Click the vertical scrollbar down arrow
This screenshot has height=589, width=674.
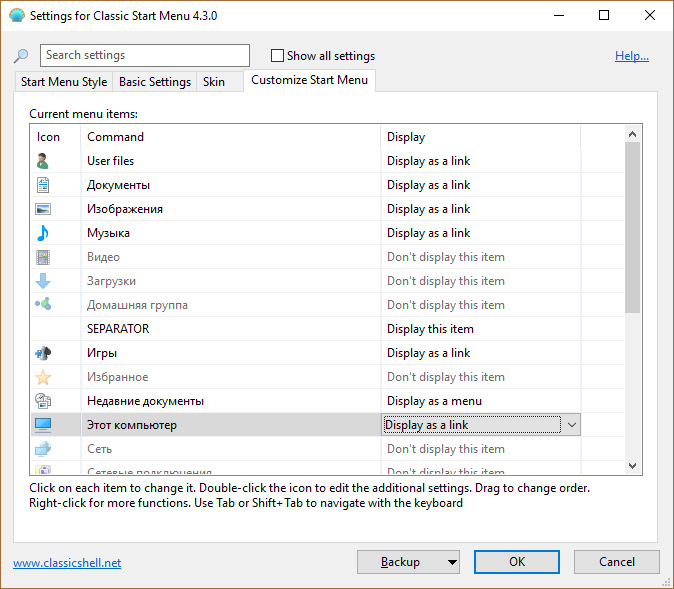[x=632, y=465]
